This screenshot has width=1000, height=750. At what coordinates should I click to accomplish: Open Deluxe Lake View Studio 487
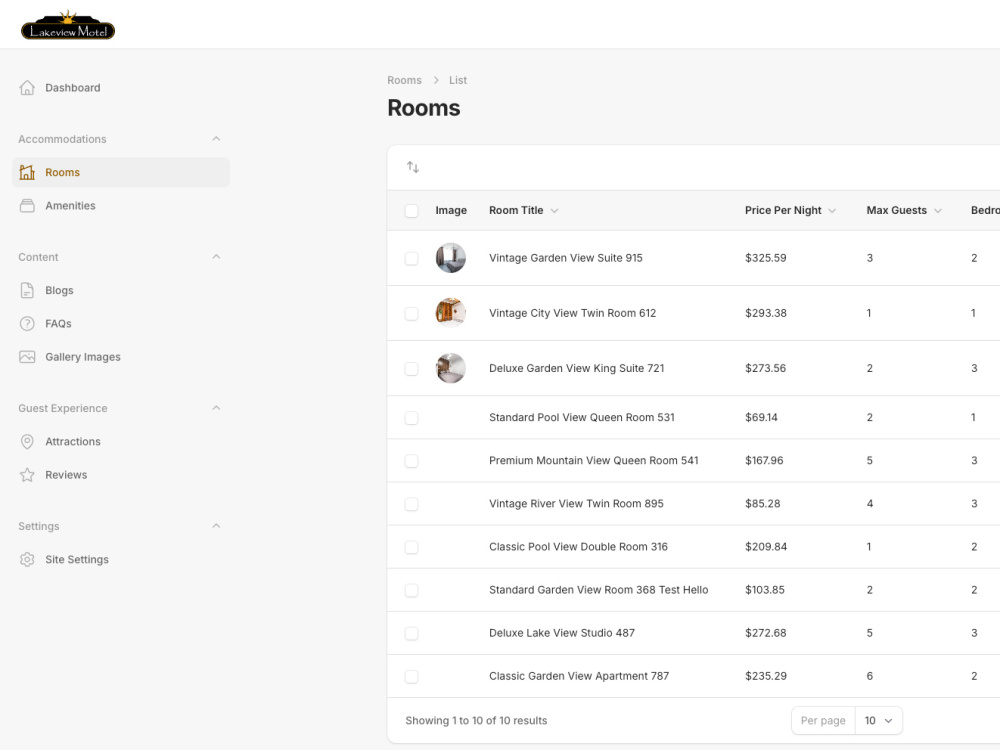[562, 633]
